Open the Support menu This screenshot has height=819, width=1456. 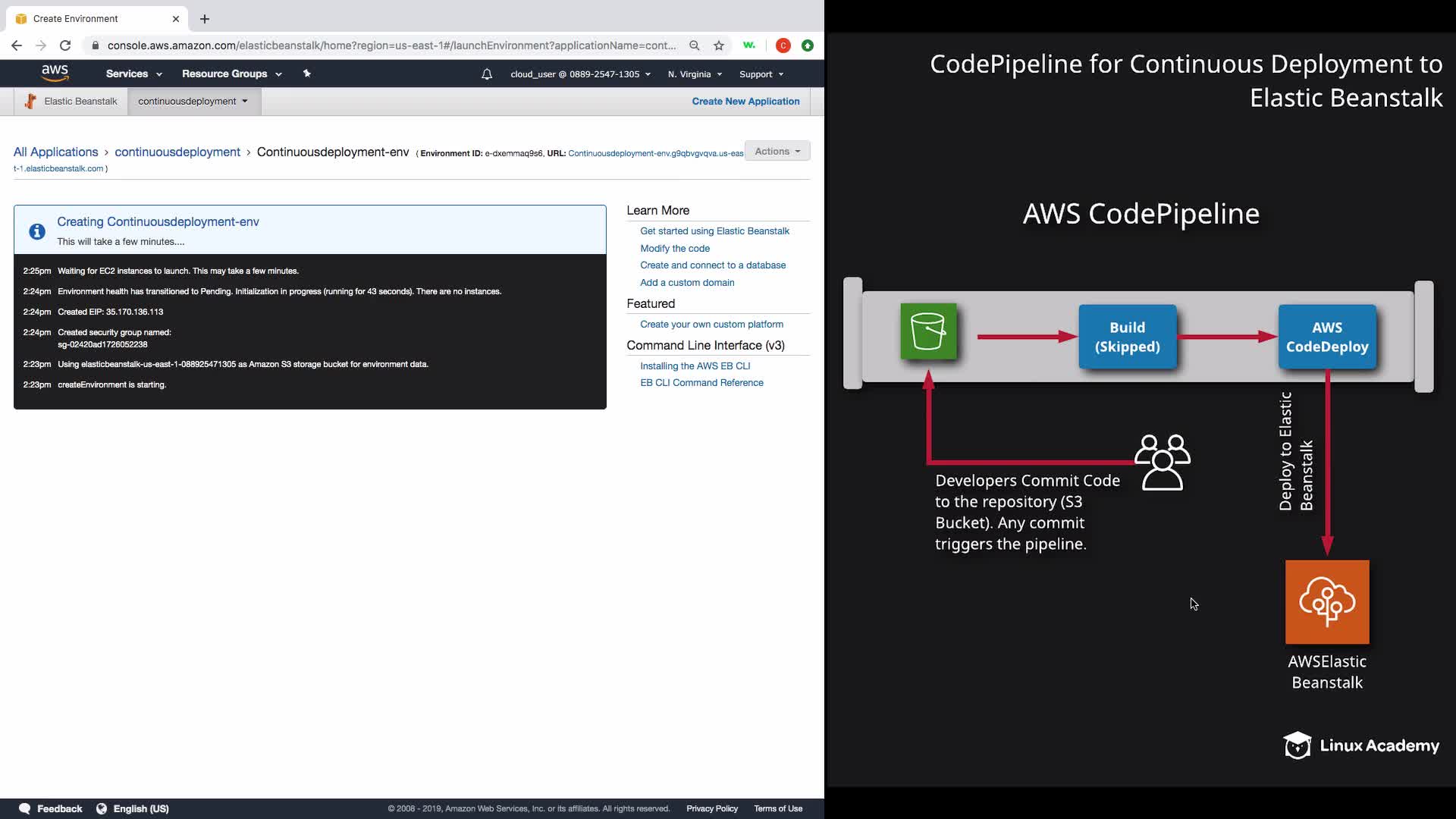tap(761, 74)
